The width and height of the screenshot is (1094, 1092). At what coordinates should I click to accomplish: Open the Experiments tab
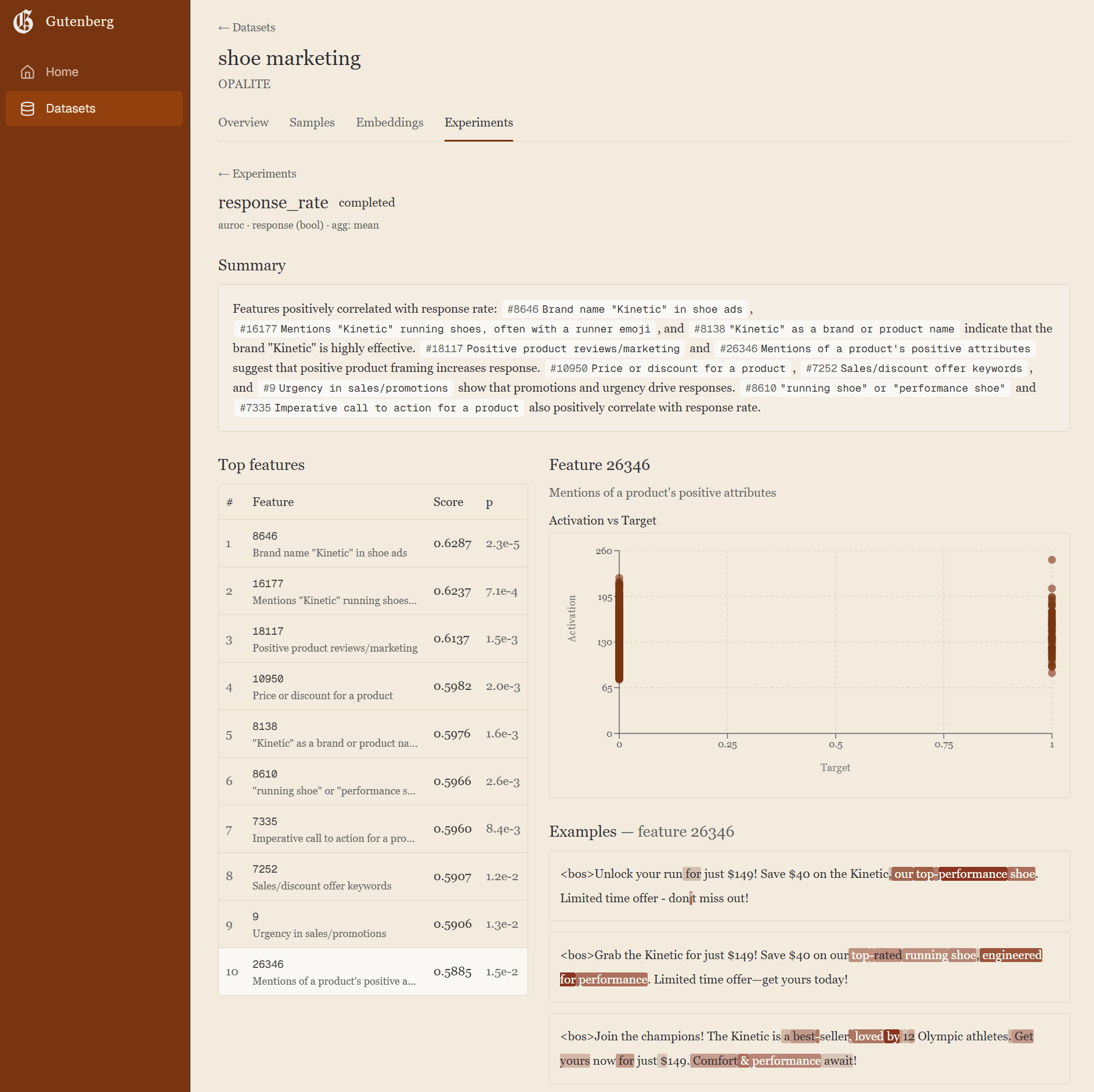point(478,122)
